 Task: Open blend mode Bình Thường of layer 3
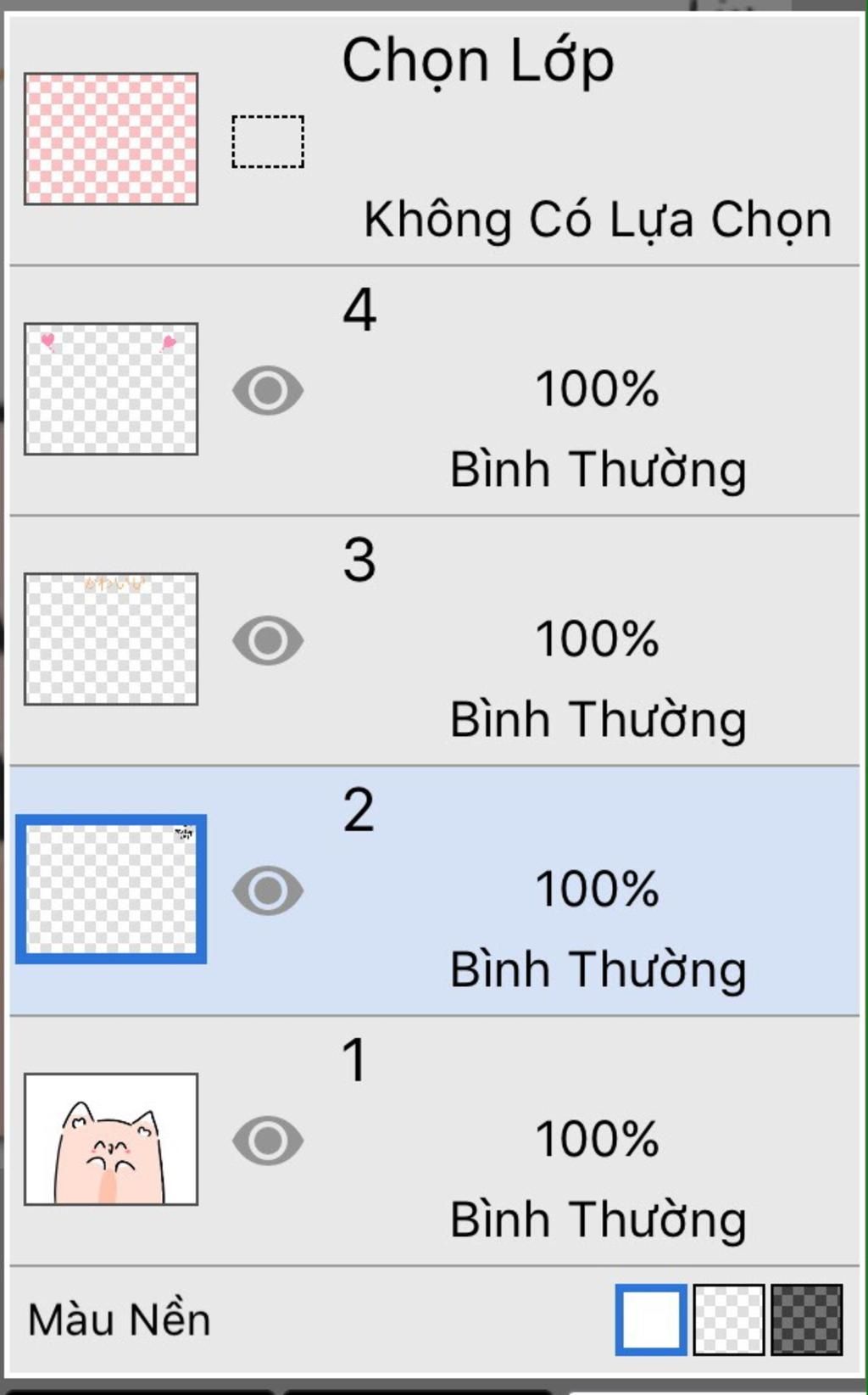[x=598, y=720]
